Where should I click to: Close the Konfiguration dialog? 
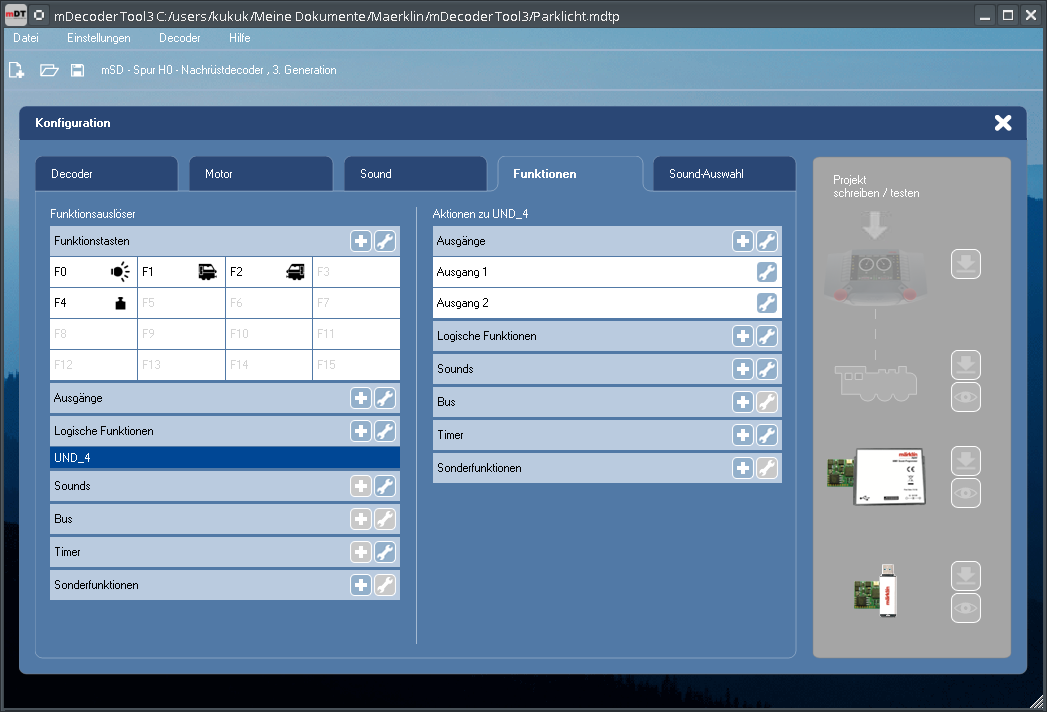tap(1003, 123)
